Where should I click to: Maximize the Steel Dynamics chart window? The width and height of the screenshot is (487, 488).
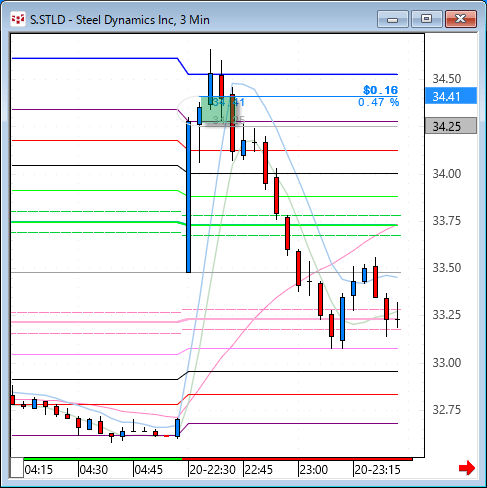426,19
